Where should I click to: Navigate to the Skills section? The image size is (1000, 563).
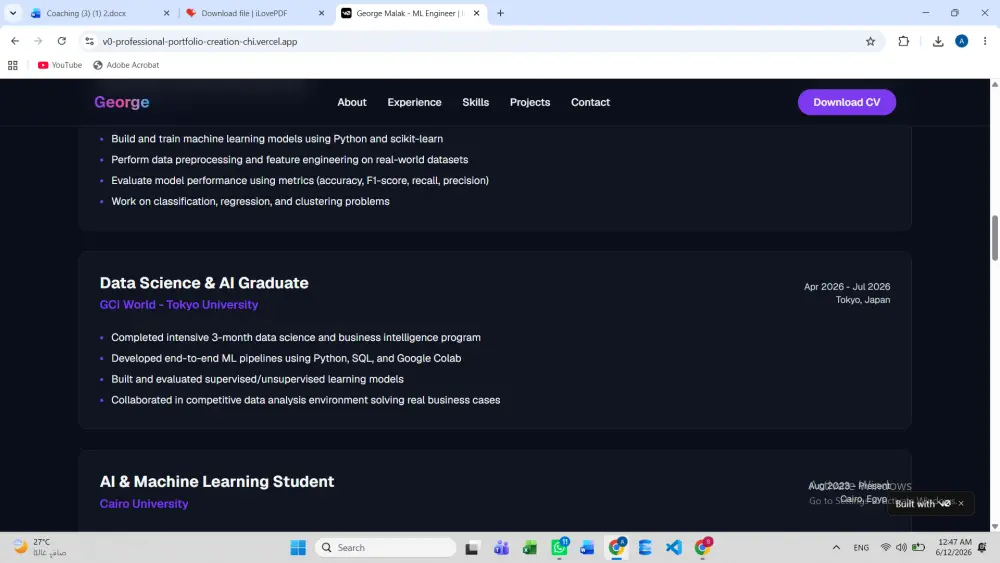[x=476, y=102]
